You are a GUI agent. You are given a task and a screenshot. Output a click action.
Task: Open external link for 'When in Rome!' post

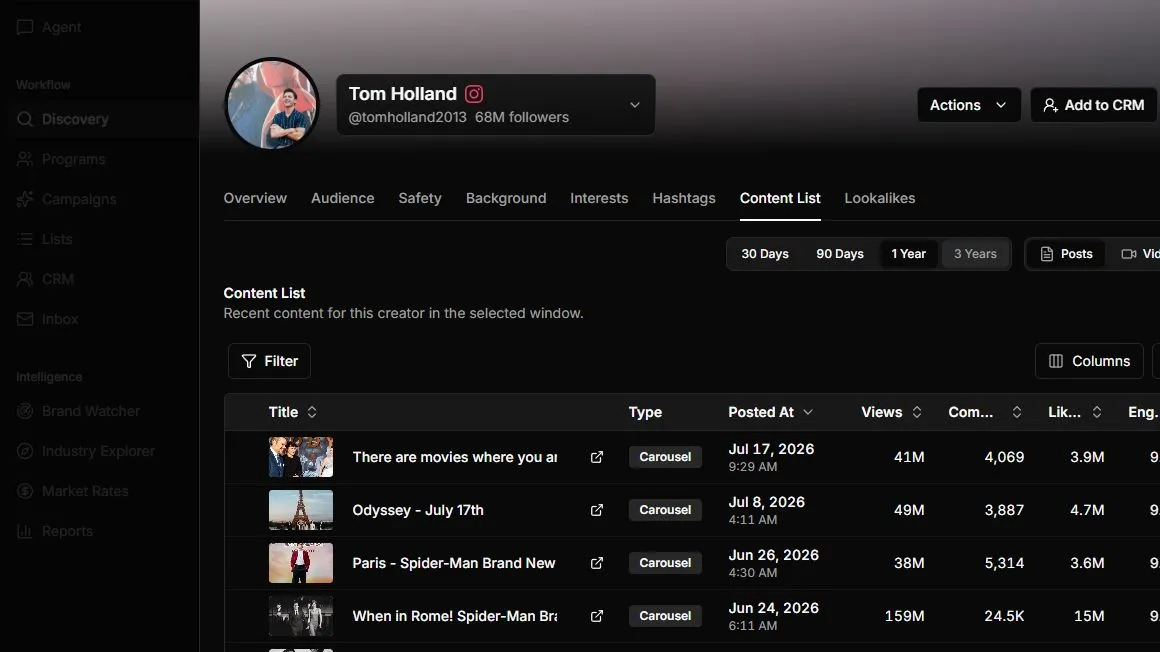pos(596,616)
